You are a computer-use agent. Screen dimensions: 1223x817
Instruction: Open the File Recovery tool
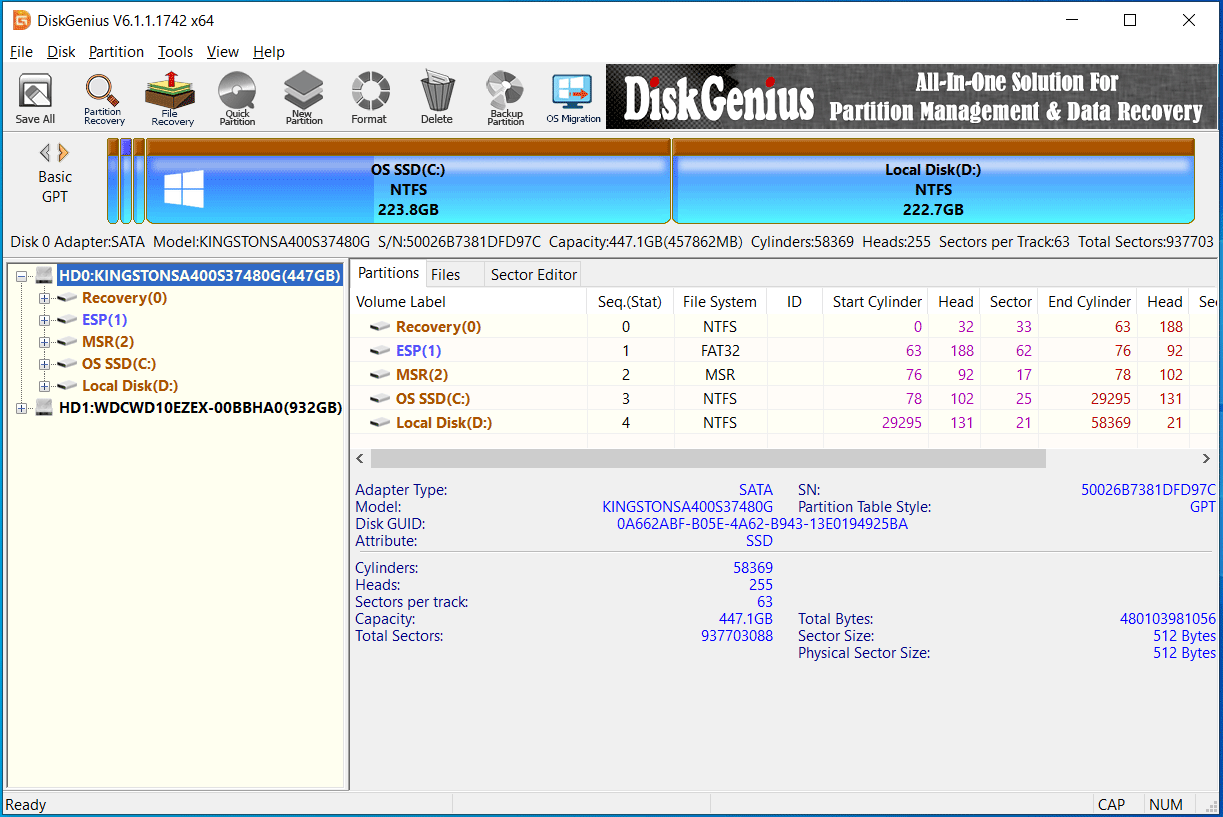[x=170, y=97]
